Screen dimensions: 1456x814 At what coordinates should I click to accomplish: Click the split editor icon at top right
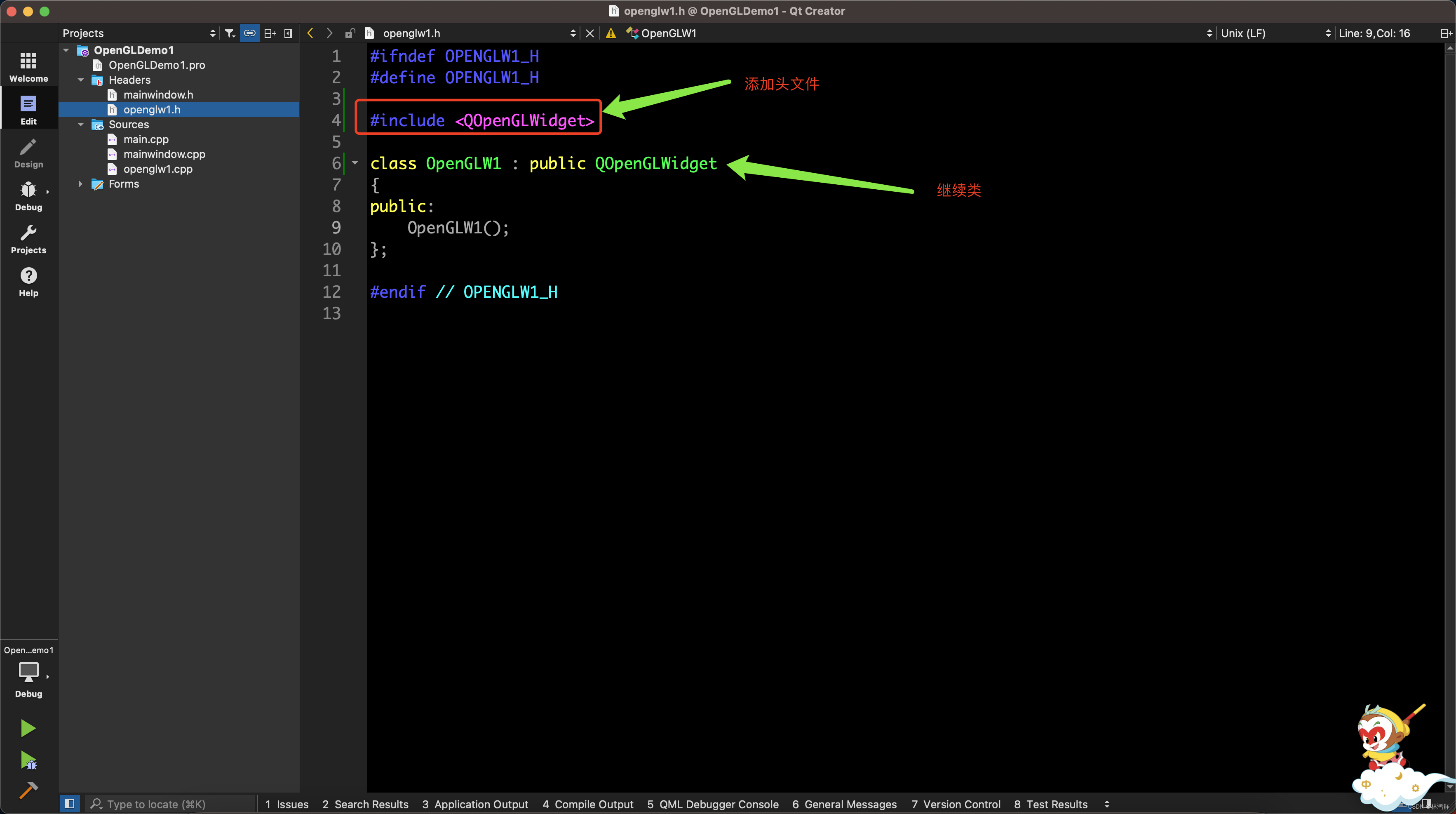pos(1445,33)
